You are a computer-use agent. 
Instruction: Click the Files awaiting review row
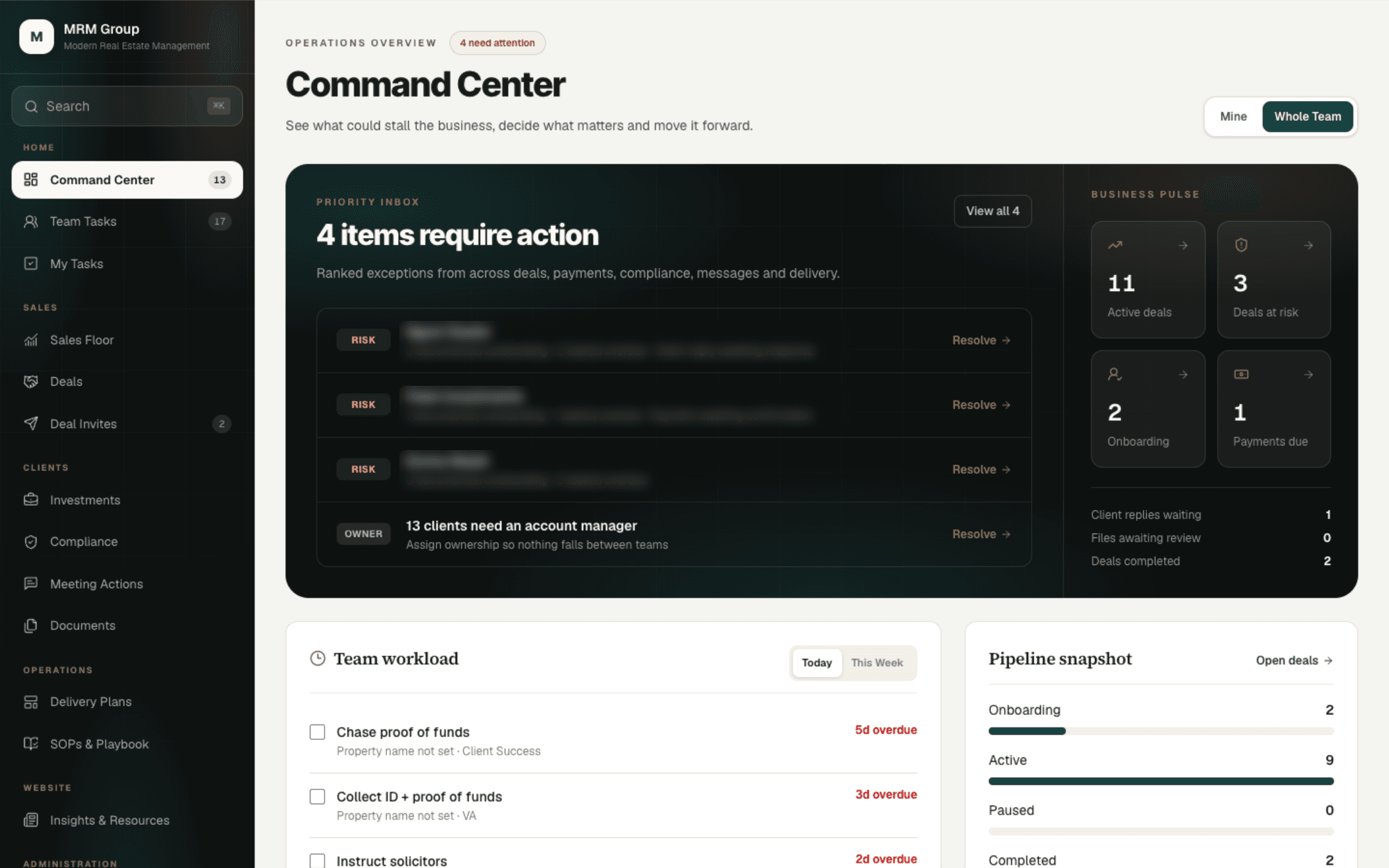click(1211, 538)
